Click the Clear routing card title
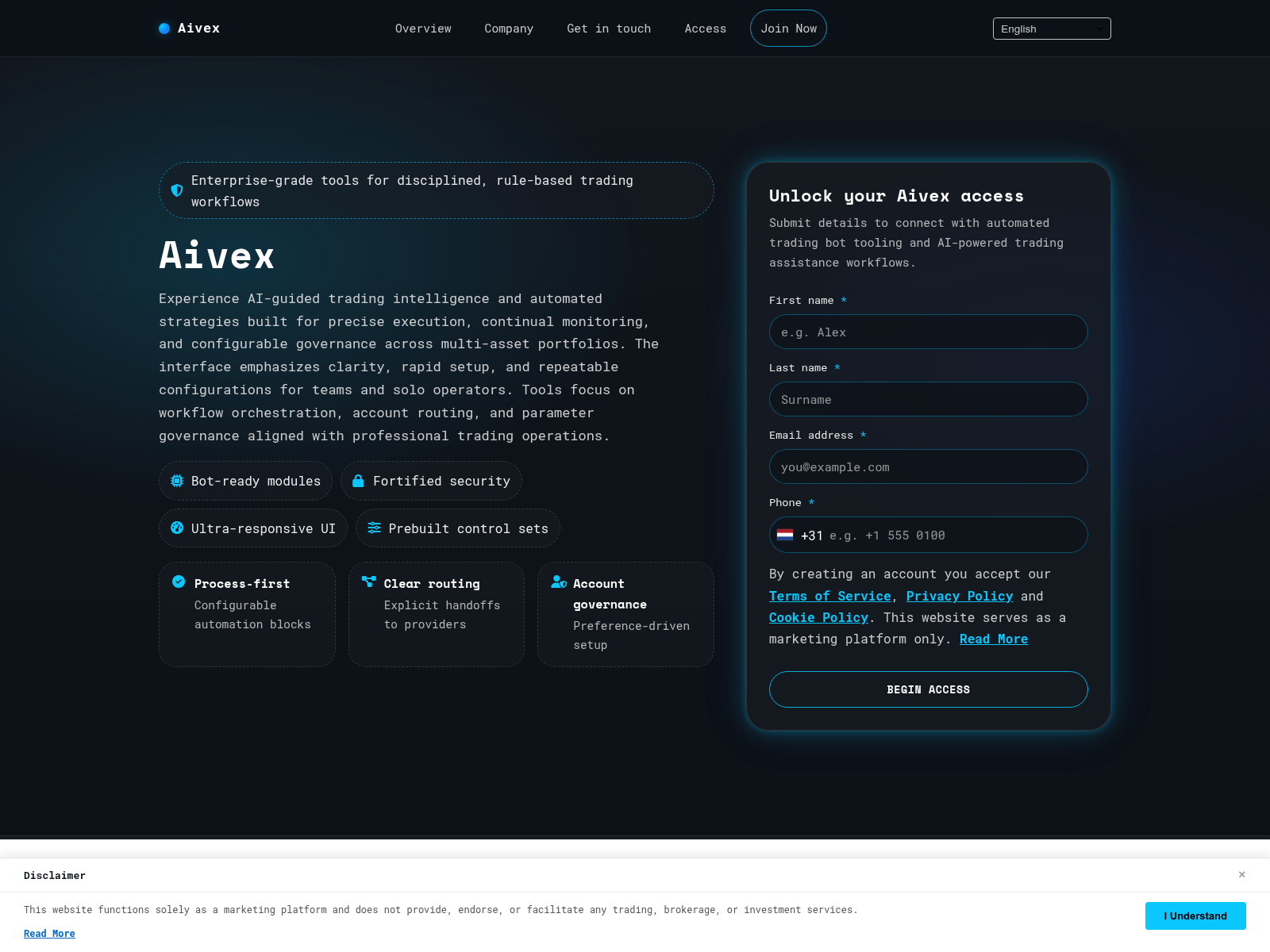Screen dimensions: 1270x952 432,583
